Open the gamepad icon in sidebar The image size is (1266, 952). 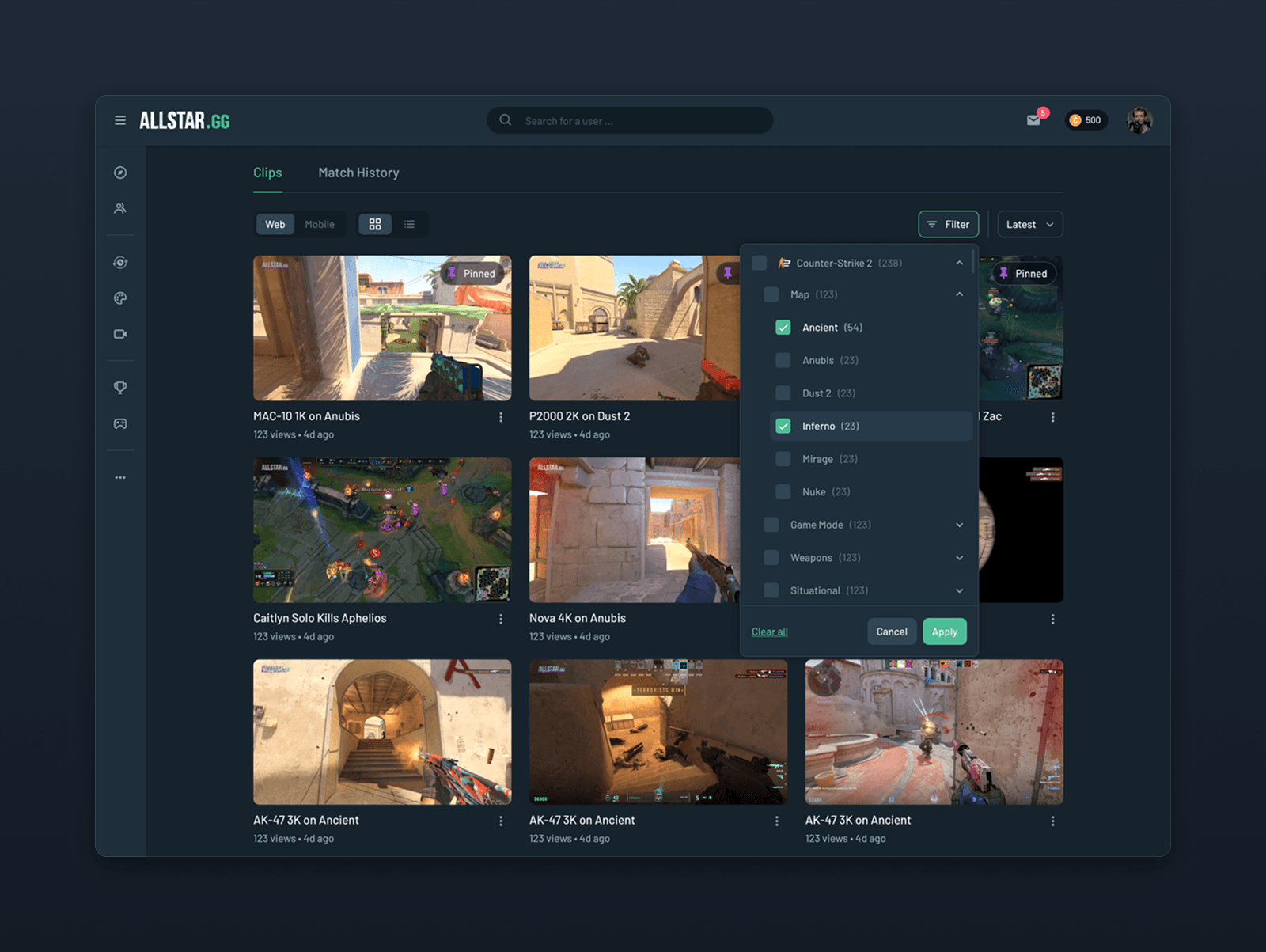120,423
